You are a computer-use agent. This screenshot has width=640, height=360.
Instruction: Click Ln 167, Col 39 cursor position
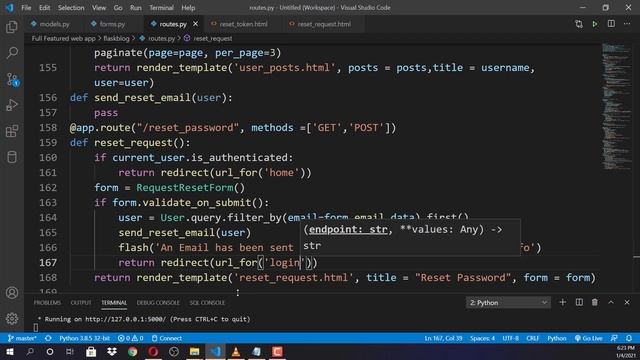click(x=443, y=338)
